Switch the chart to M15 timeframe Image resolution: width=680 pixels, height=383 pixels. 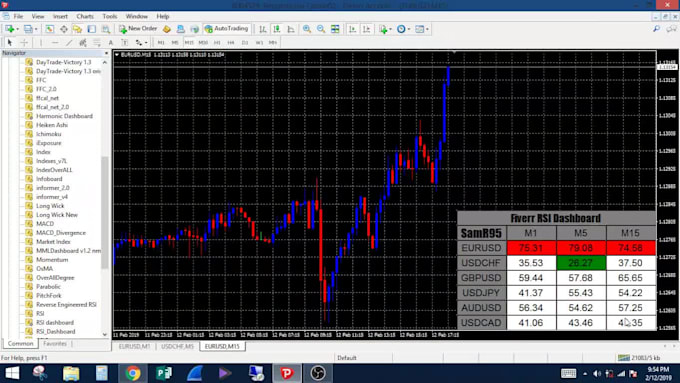(189, 43)
